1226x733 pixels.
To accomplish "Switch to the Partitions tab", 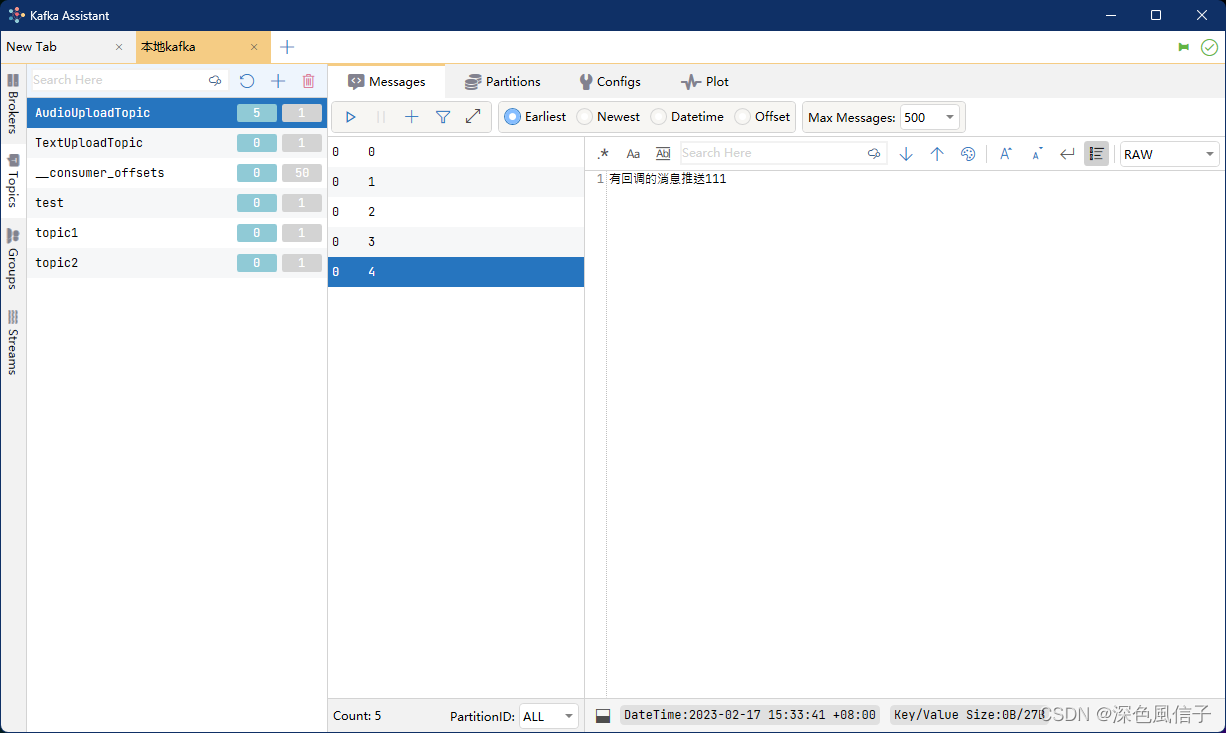I will pyautogui.click(x=503, y=82).
